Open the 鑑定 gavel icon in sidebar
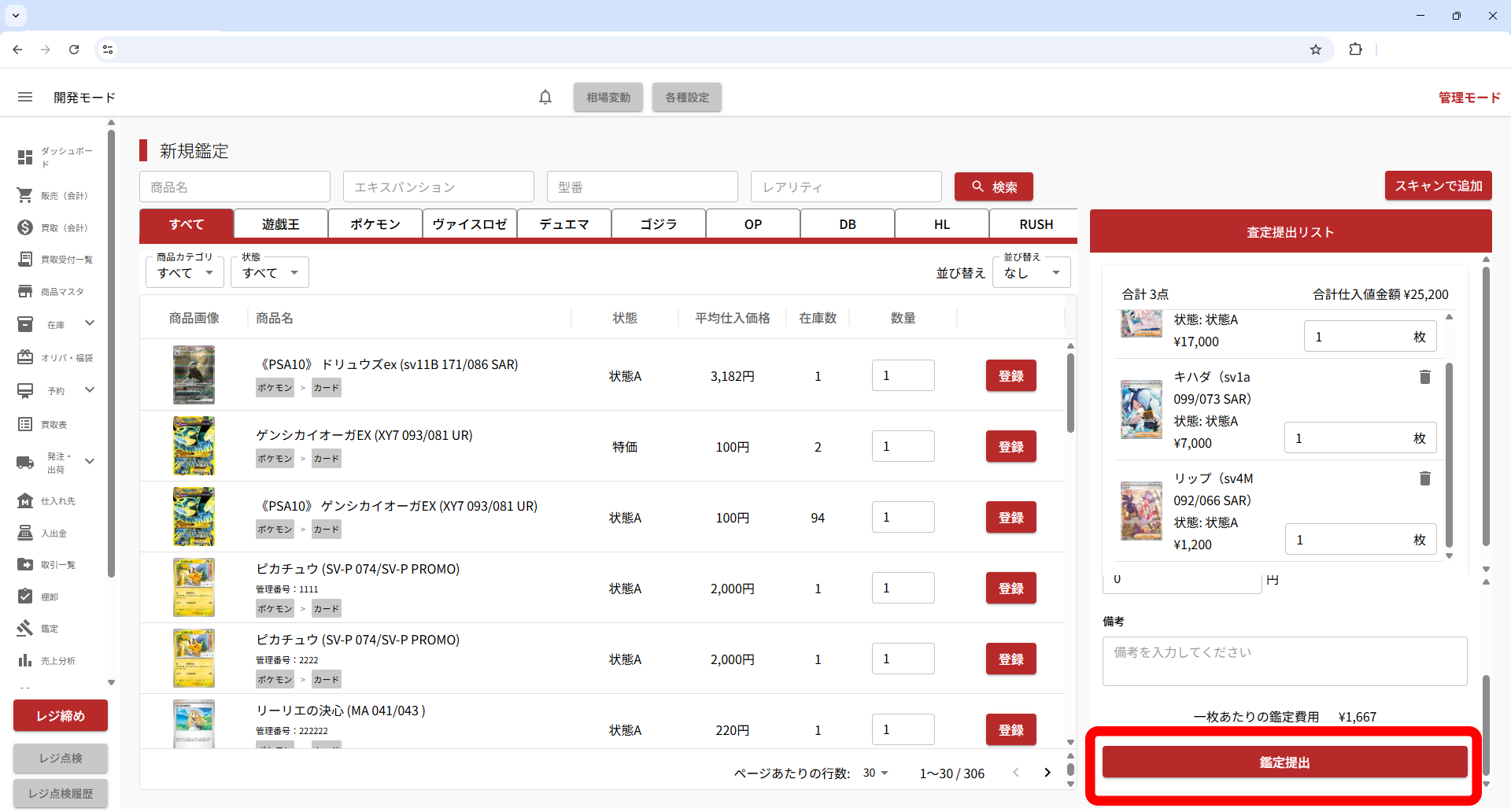Screen dimensions: 1511x812 [x=25, y=629]
